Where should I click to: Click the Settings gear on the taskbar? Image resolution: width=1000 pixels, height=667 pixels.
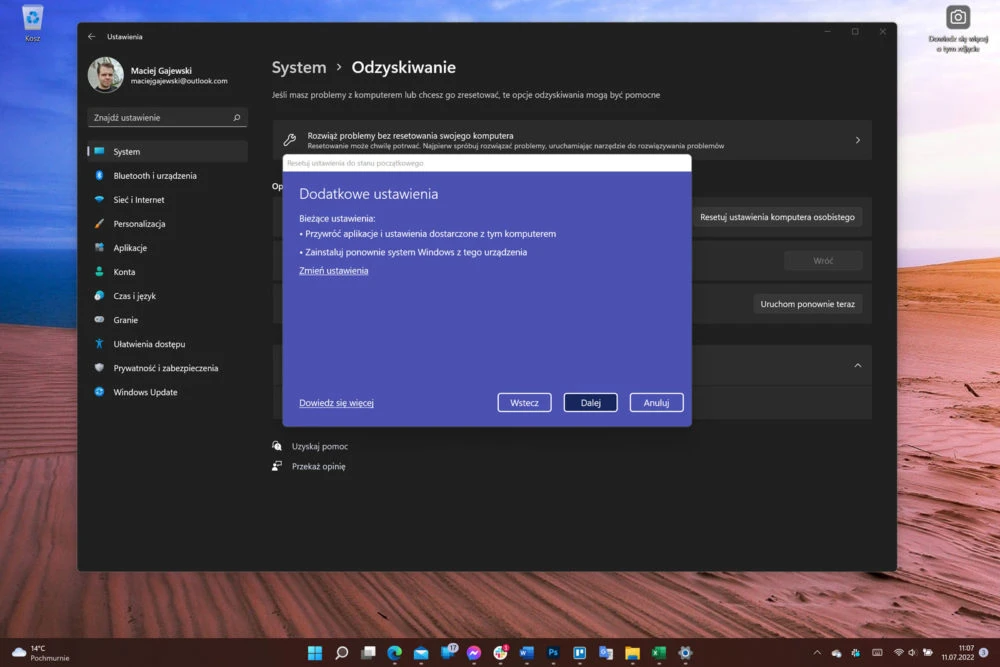(x=685, y=653)
